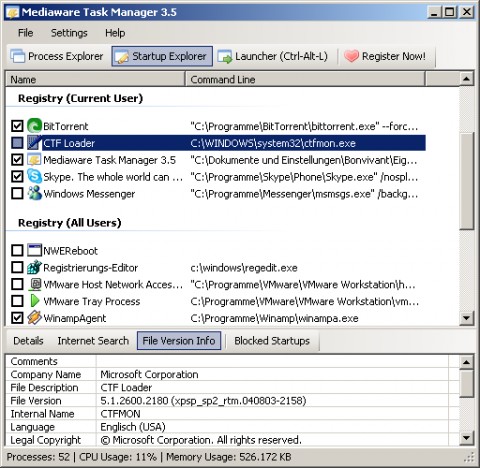Click the red heart Register icon
This screenshot has width=480, height=468.
pos(351,56)
